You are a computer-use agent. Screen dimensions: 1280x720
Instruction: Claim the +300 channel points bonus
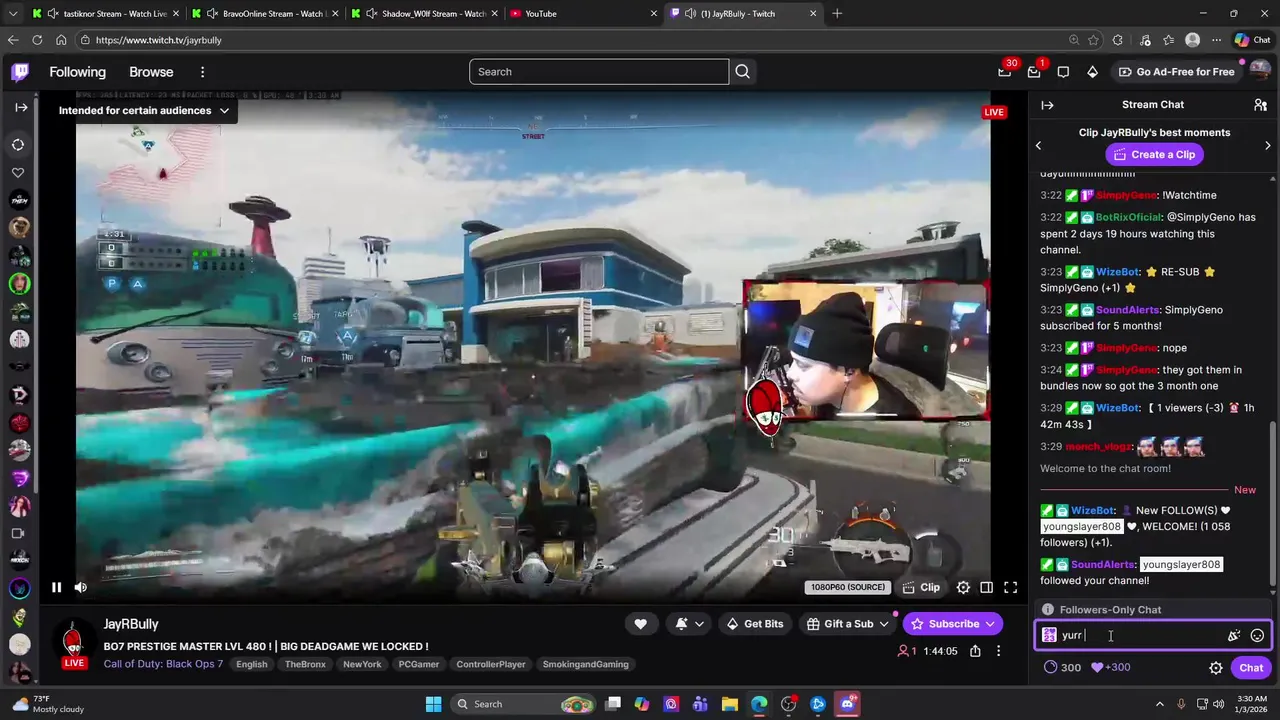[1111, 667]
